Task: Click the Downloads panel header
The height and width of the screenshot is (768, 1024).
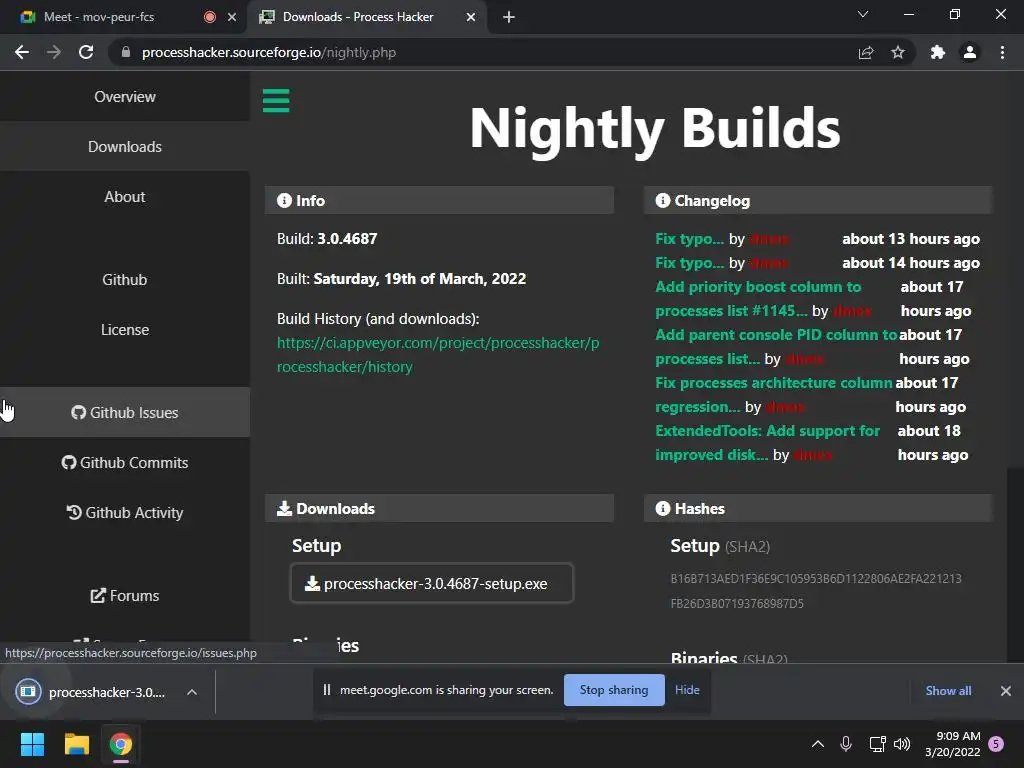Action: click(439, 509)
